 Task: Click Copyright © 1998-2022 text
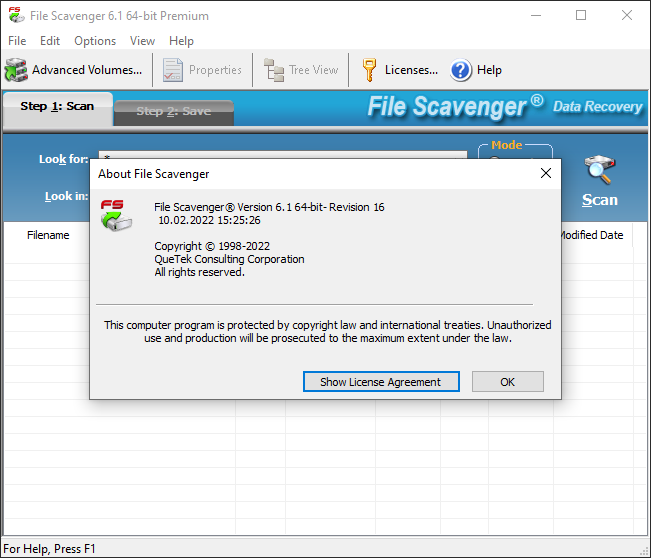point(212,246)
